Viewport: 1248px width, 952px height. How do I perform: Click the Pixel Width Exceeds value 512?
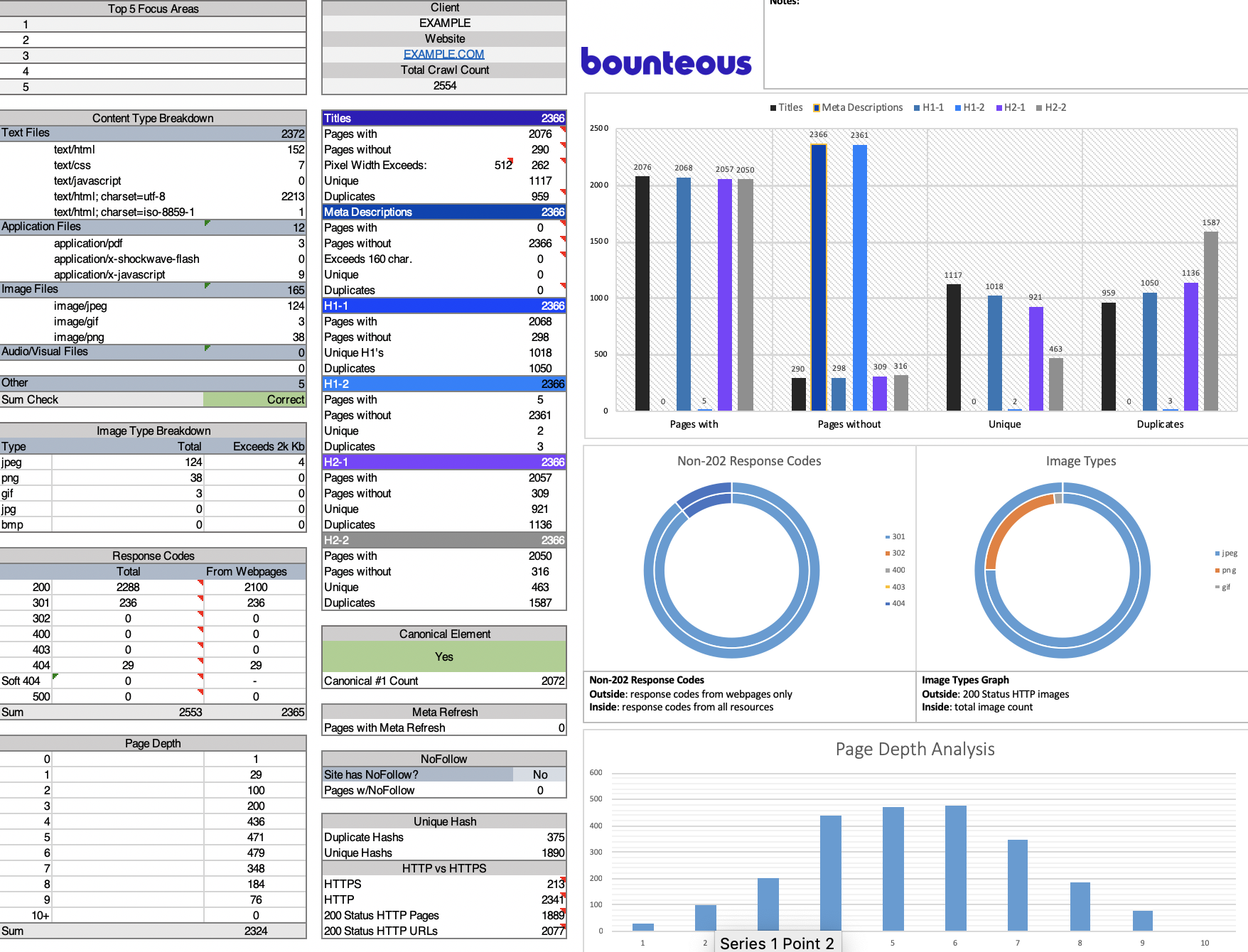click(x=503, y=165)
